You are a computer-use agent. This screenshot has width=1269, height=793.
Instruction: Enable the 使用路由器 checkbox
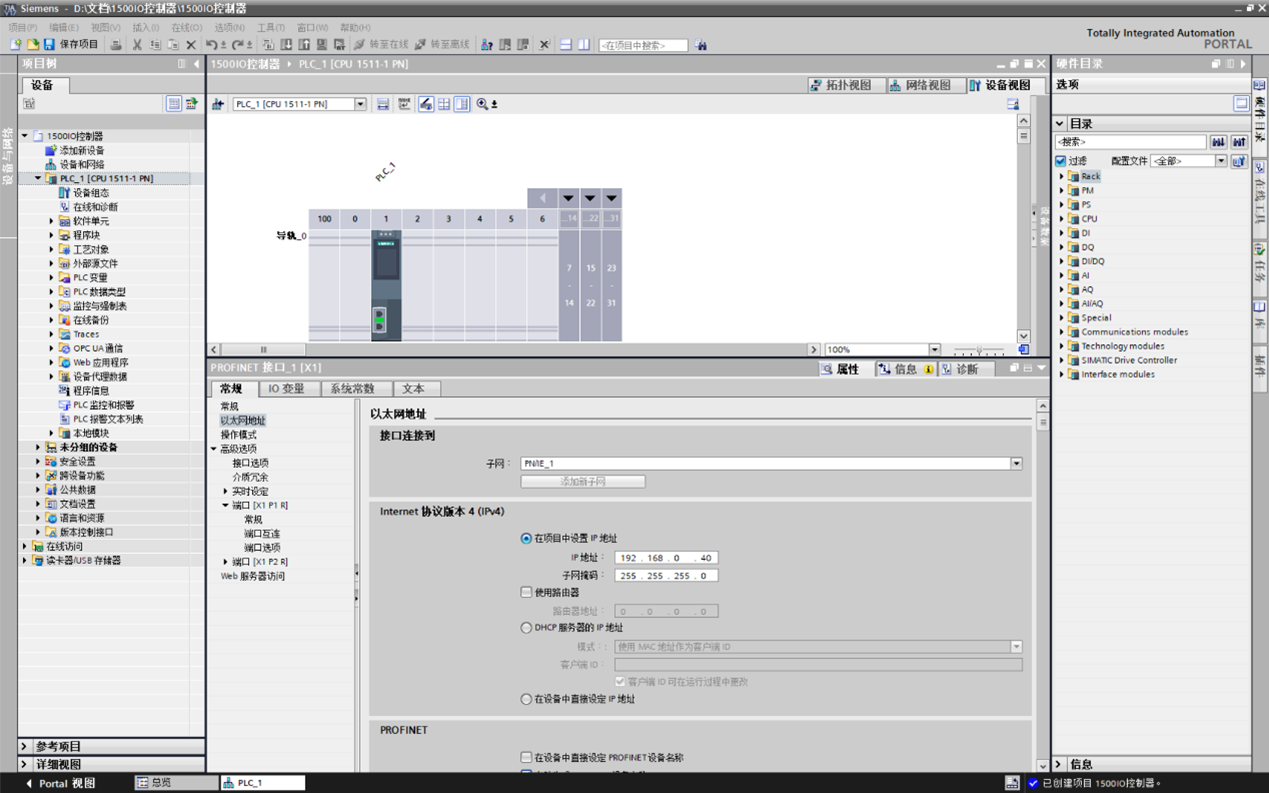point(526,592)
